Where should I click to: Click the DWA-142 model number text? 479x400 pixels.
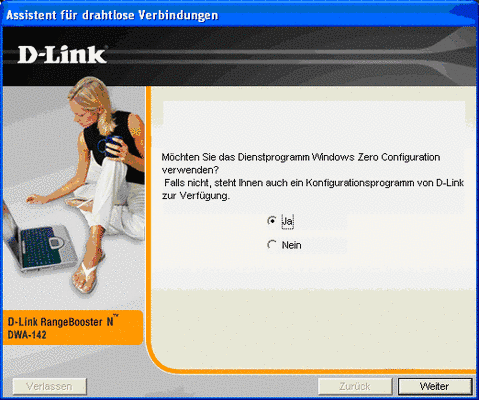(x=27, y=335)
